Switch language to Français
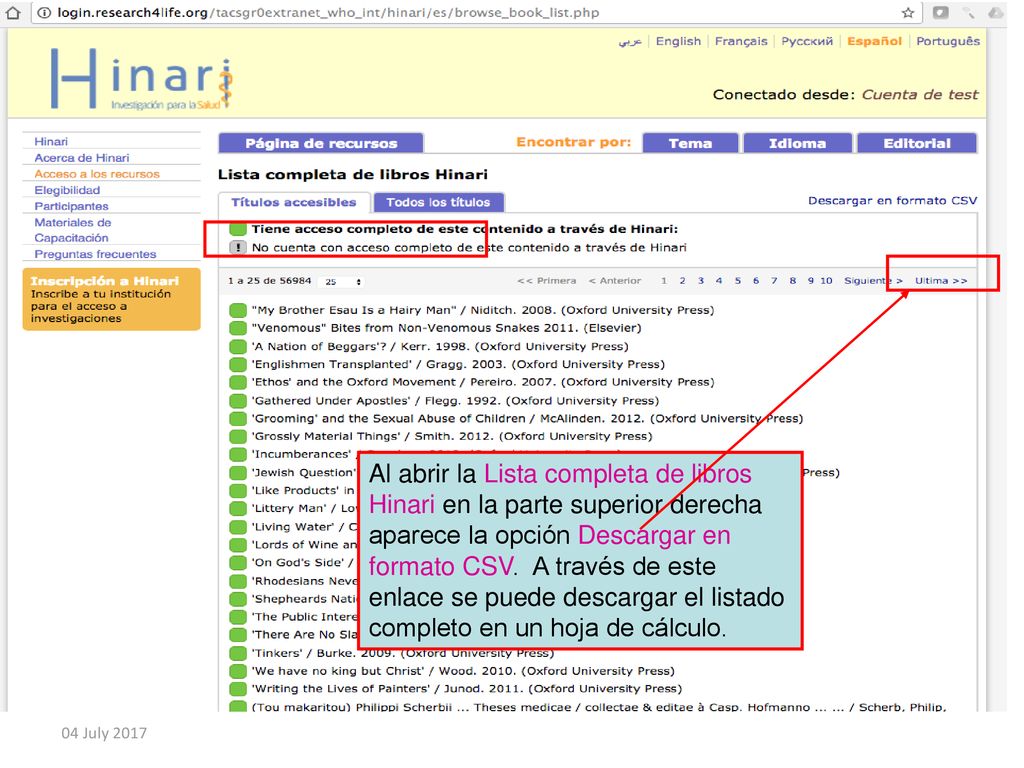The image size is (1024, 768). (741, 41)
